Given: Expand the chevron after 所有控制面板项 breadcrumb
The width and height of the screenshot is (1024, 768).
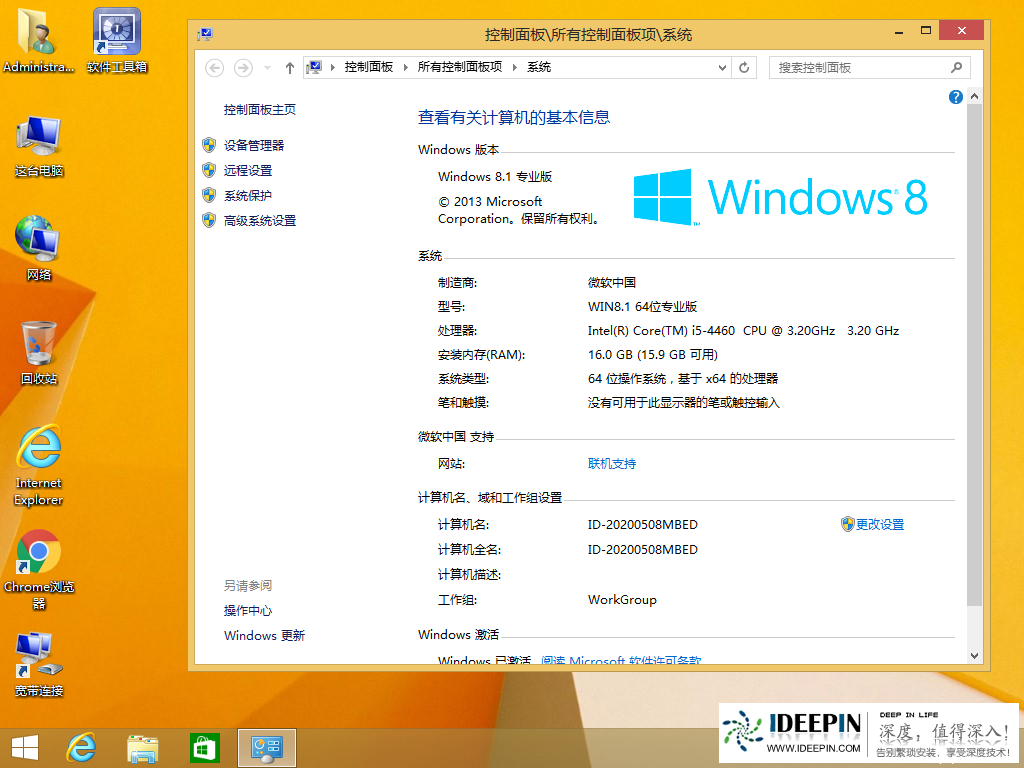Looking at the screenshot, I should coord(515,67).
